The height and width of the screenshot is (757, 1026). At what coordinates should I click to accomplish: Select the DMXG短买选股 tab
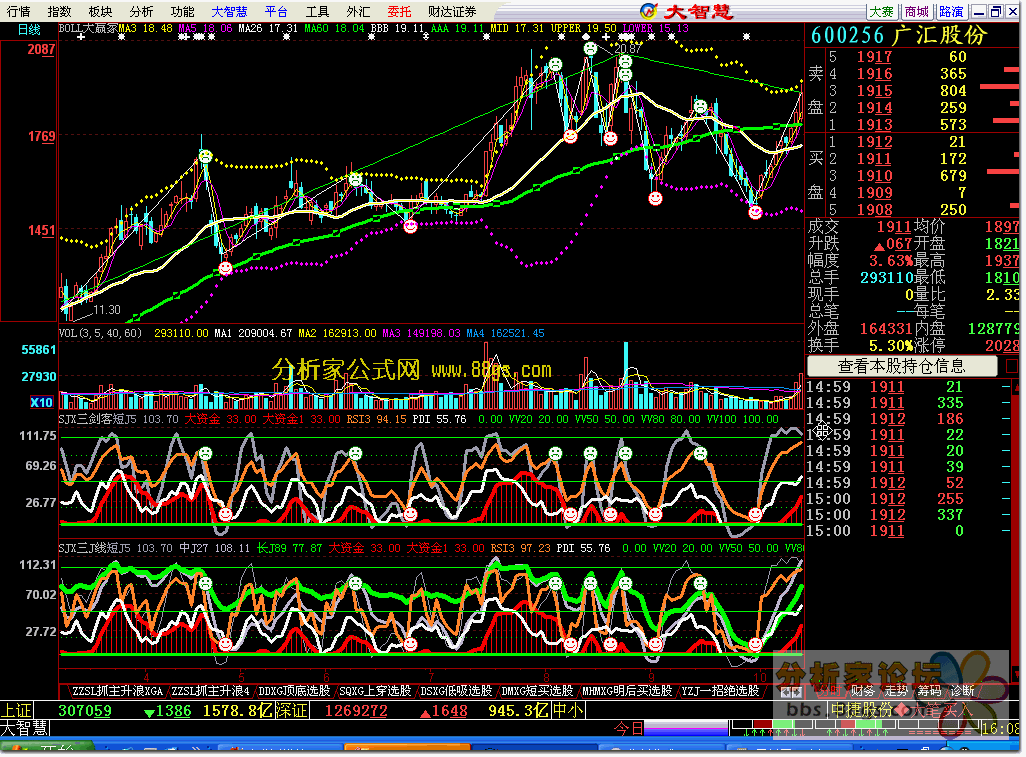coord(537,690)
